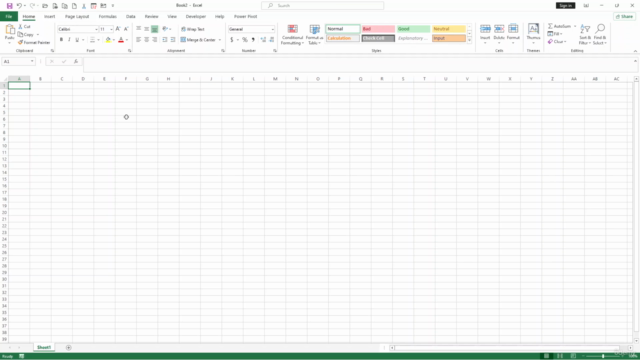The image size is (640, 360).
Task: Switch to the Formulas tab
Action: pyautogui.click(x=107, y=16)
